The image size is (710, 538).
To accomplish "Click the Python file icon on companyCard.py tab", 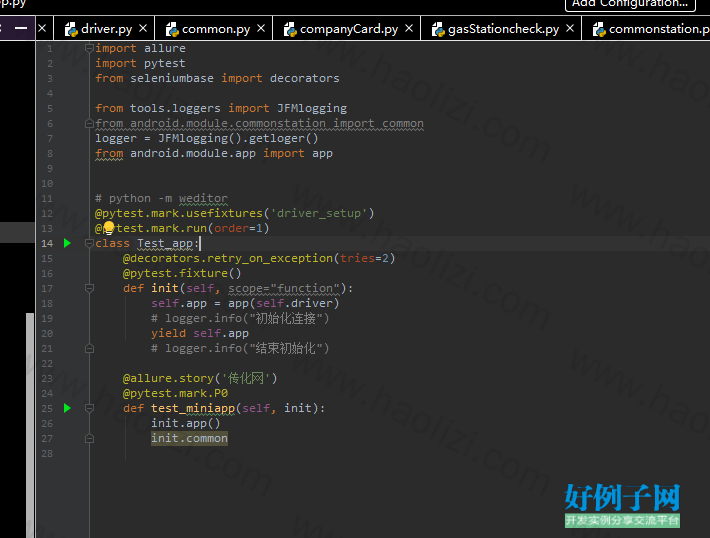I will pyautogui.click(x=290, y=29).
